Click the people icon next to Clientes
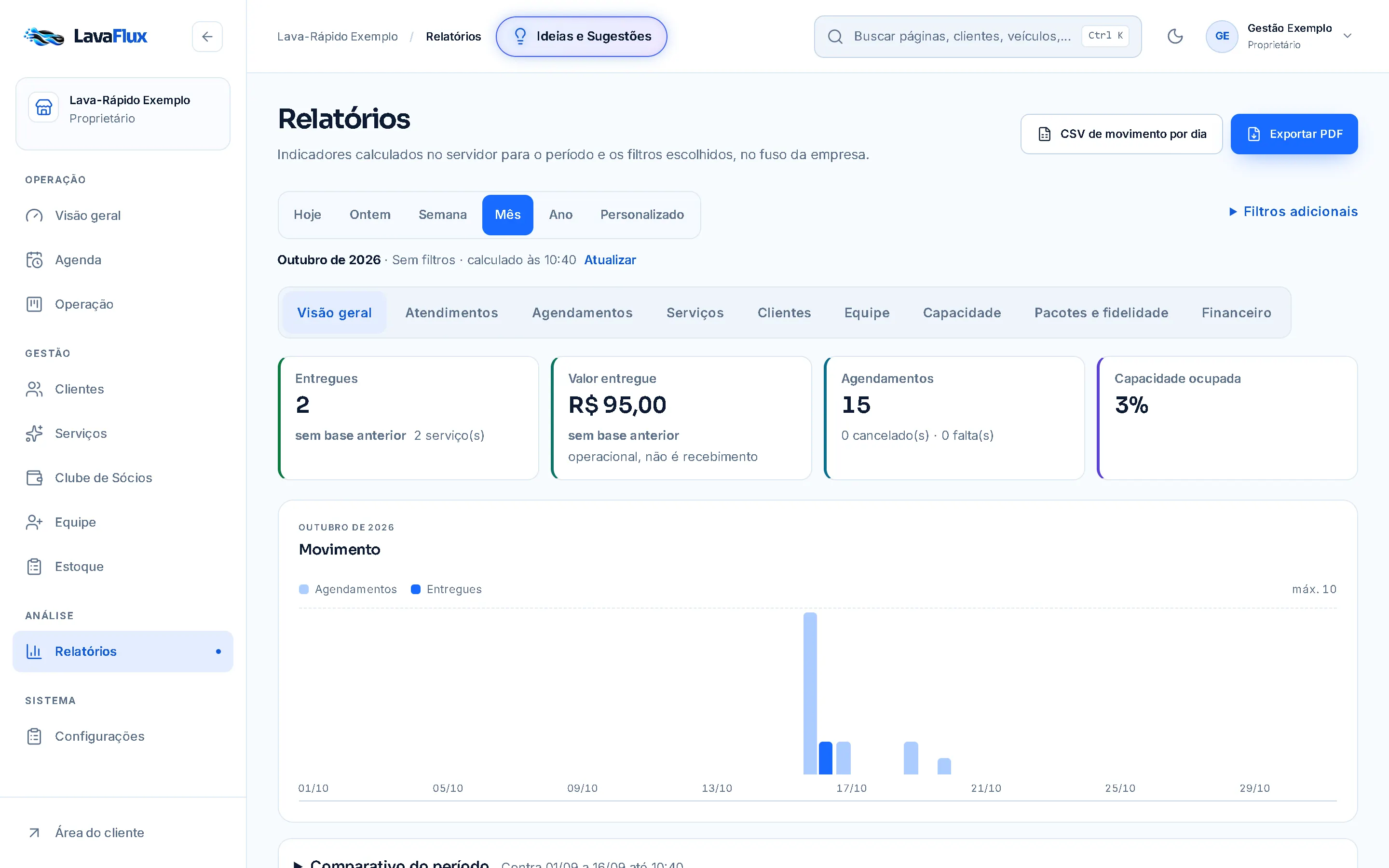The width and height of the screenshot is (1389, 868). [34, 389]
